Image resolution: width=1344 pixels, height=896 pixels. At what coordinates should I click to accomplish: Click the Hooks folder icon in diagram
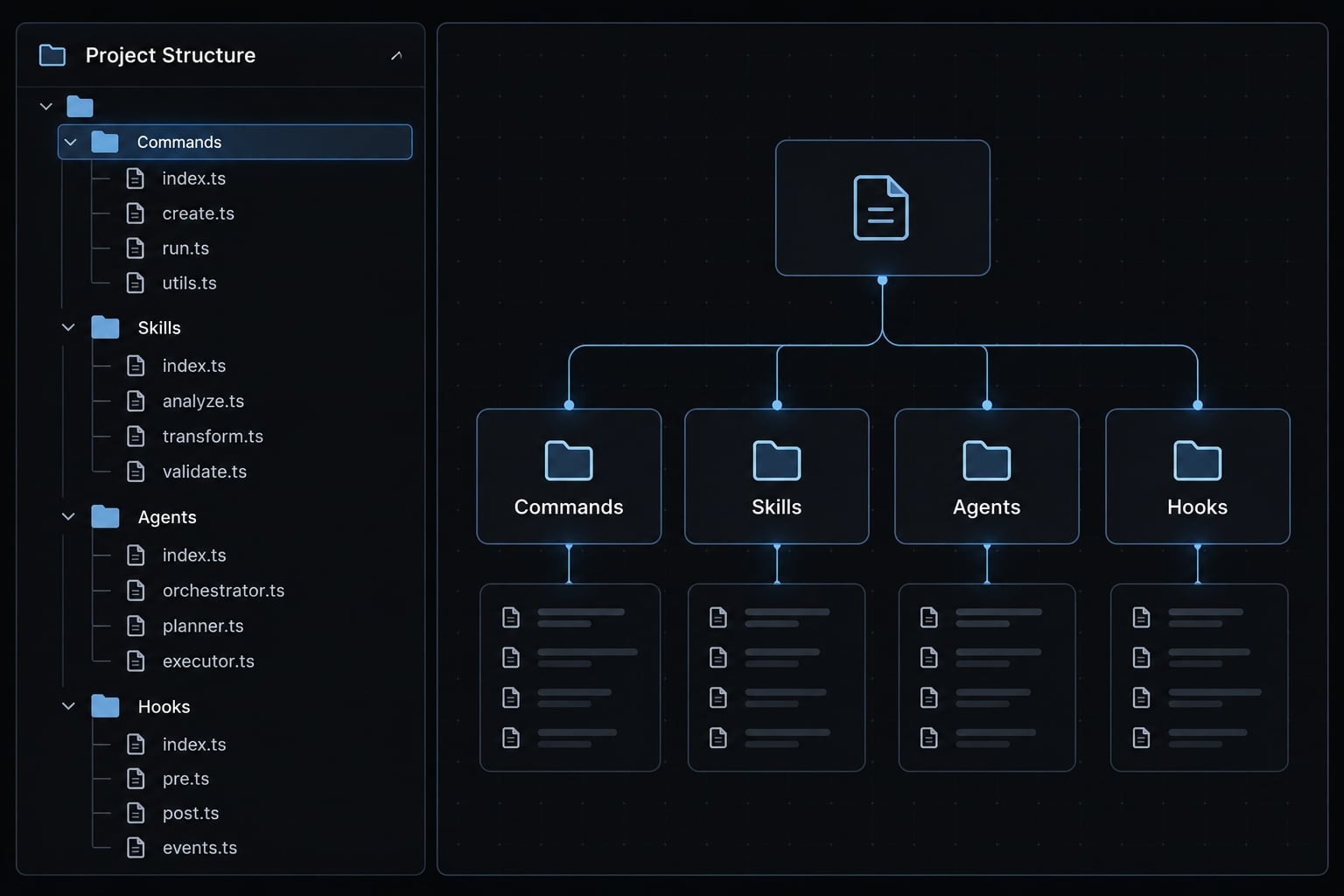click(x=1198, y=460)
